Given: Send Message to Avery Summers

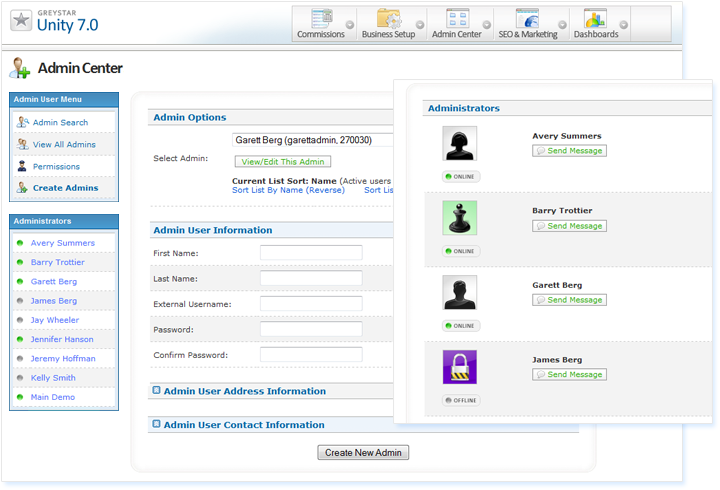Looking at the screenshot, I should click(569, 151).
